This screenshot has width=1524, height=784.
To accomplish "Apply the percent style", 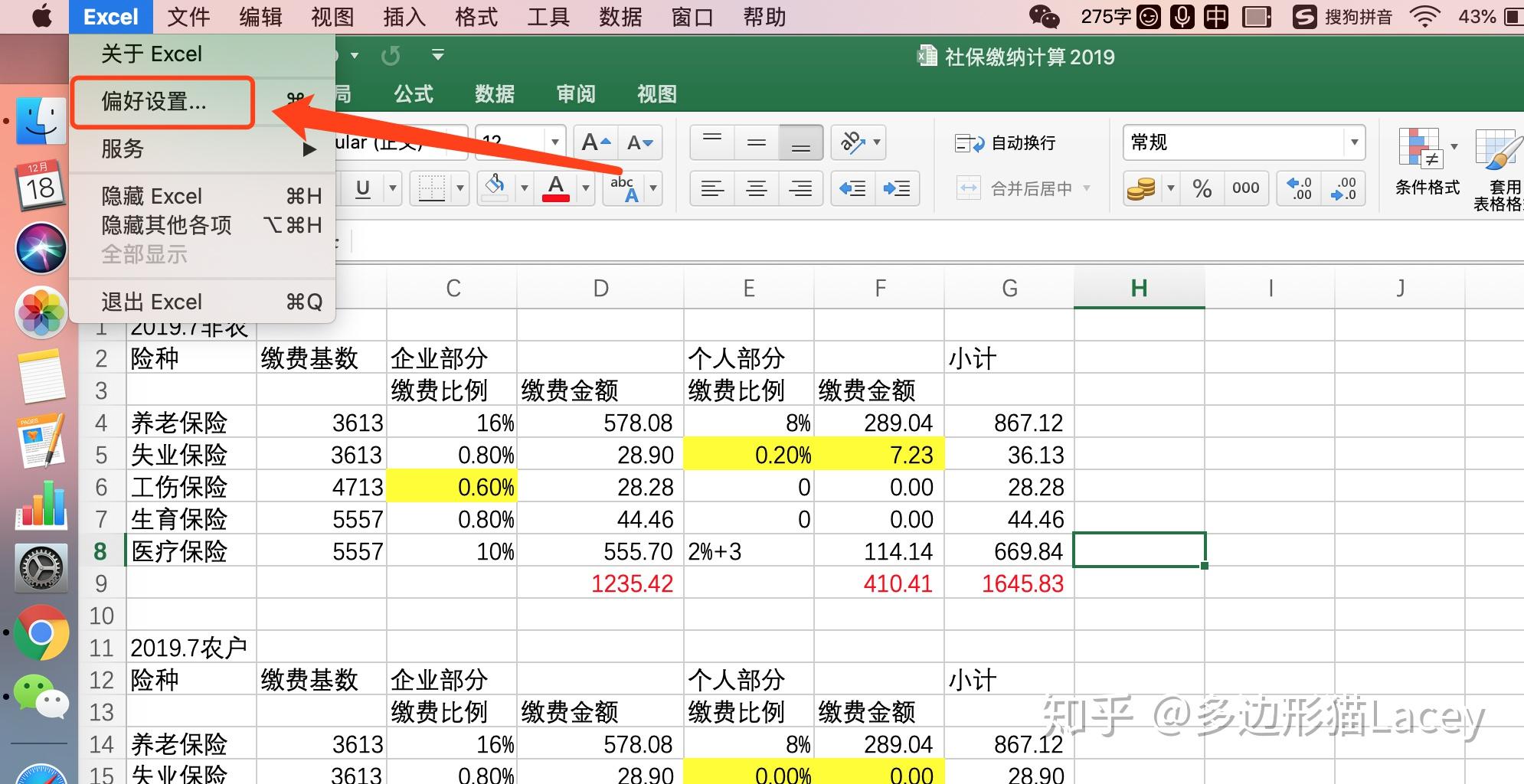I will tap(1202, 188).
